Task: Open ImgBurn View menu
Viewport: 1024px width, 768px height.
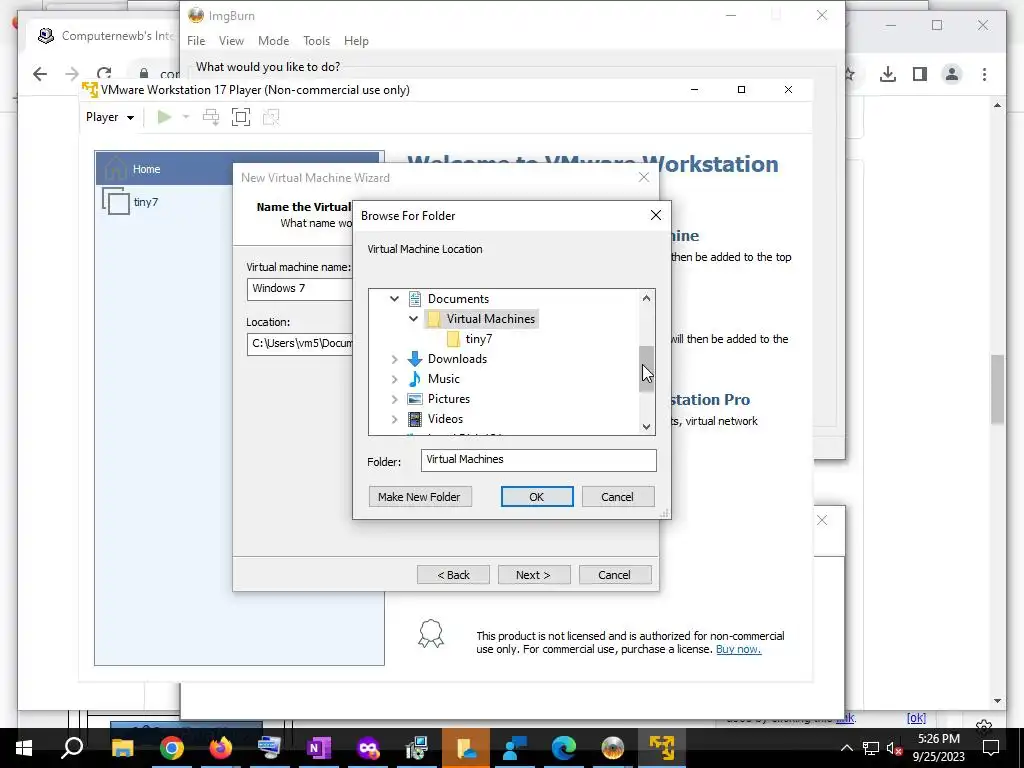Action: coord(231,40)
